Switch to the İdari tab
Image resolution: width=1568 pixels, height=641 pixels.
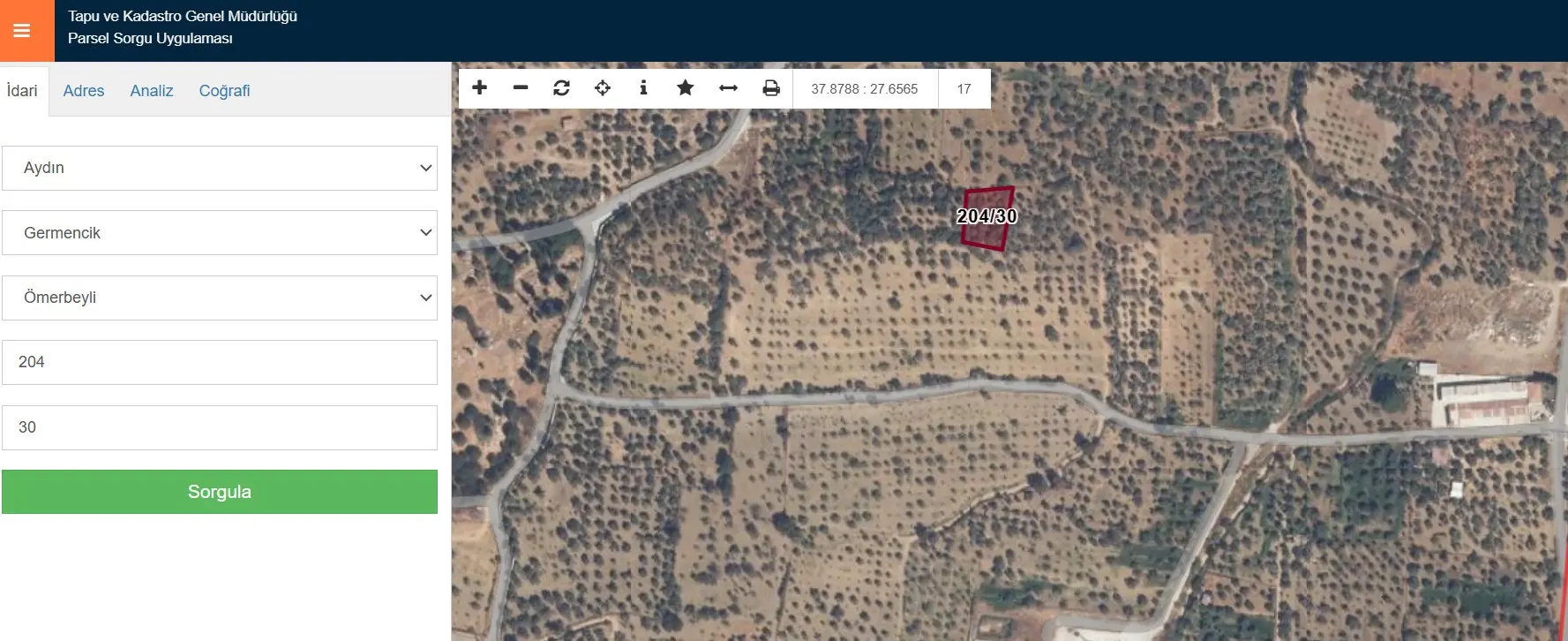[22, 91]
